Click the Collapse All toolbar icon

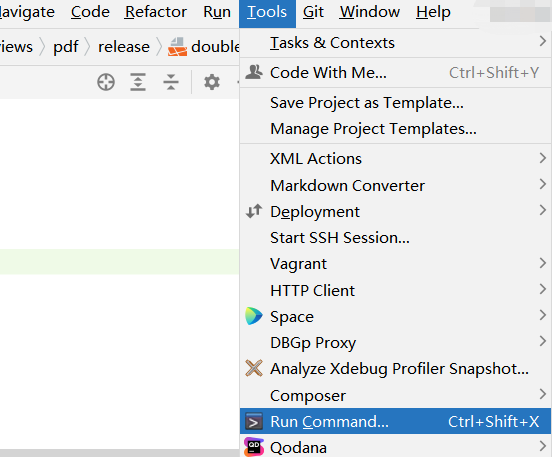pyautogui.click(x=171, y=82)
